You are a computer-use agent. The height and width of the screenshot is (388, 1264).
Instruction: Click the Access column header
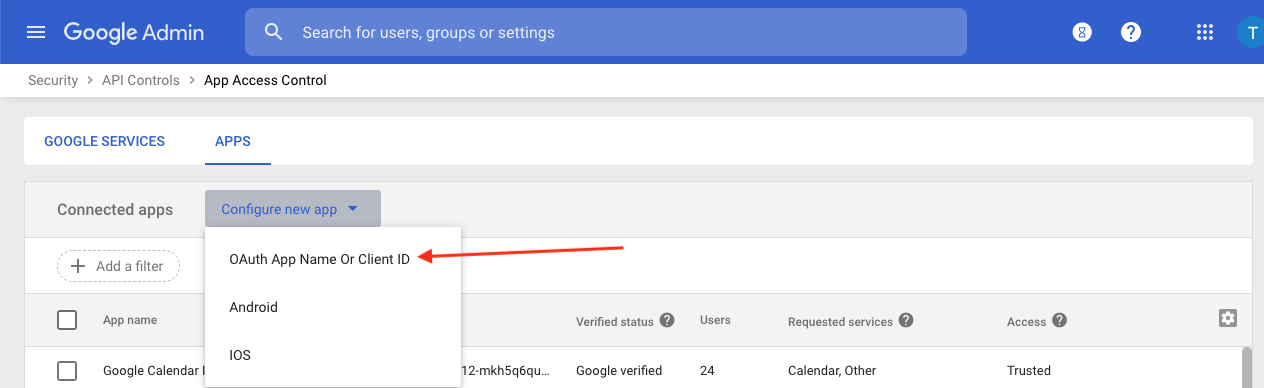[1026, 322]
